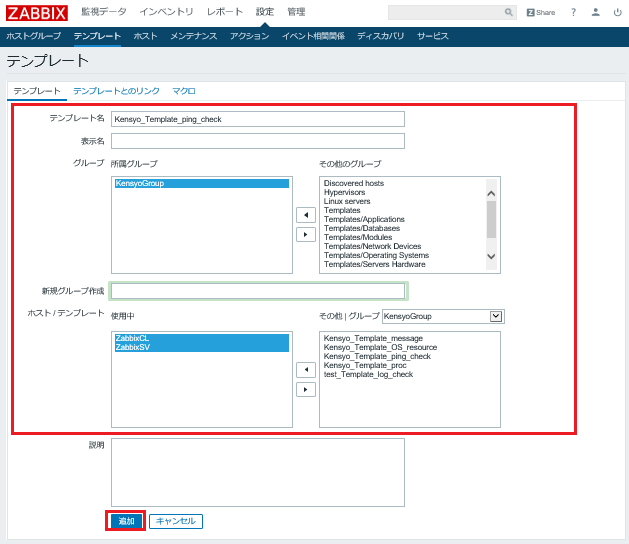This screenshot has width=629, height=544.
Task: Click the Zabbix logo
Action: 36,12
